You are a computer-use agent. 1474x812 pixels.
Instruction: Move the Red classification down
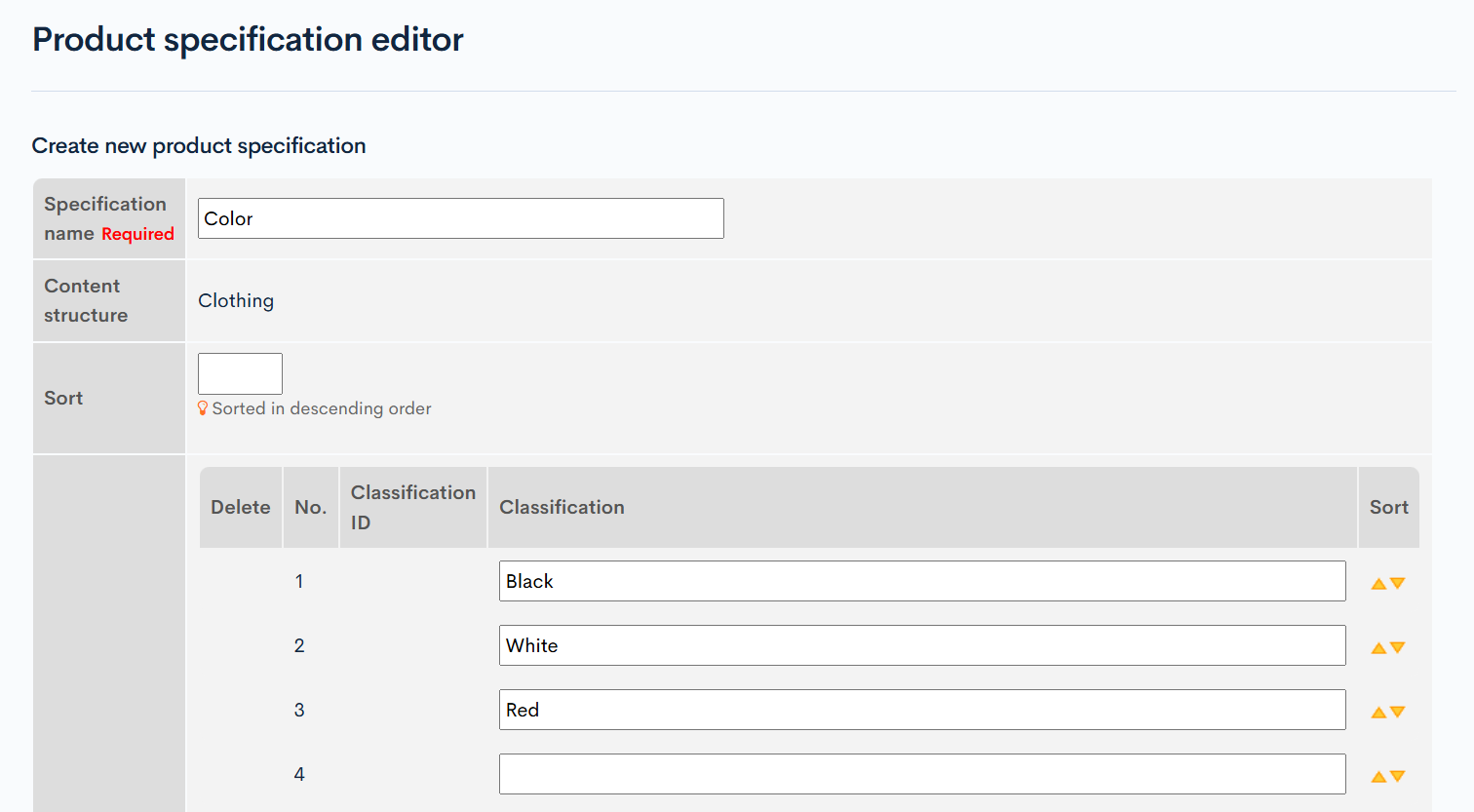pos(1397,712)
